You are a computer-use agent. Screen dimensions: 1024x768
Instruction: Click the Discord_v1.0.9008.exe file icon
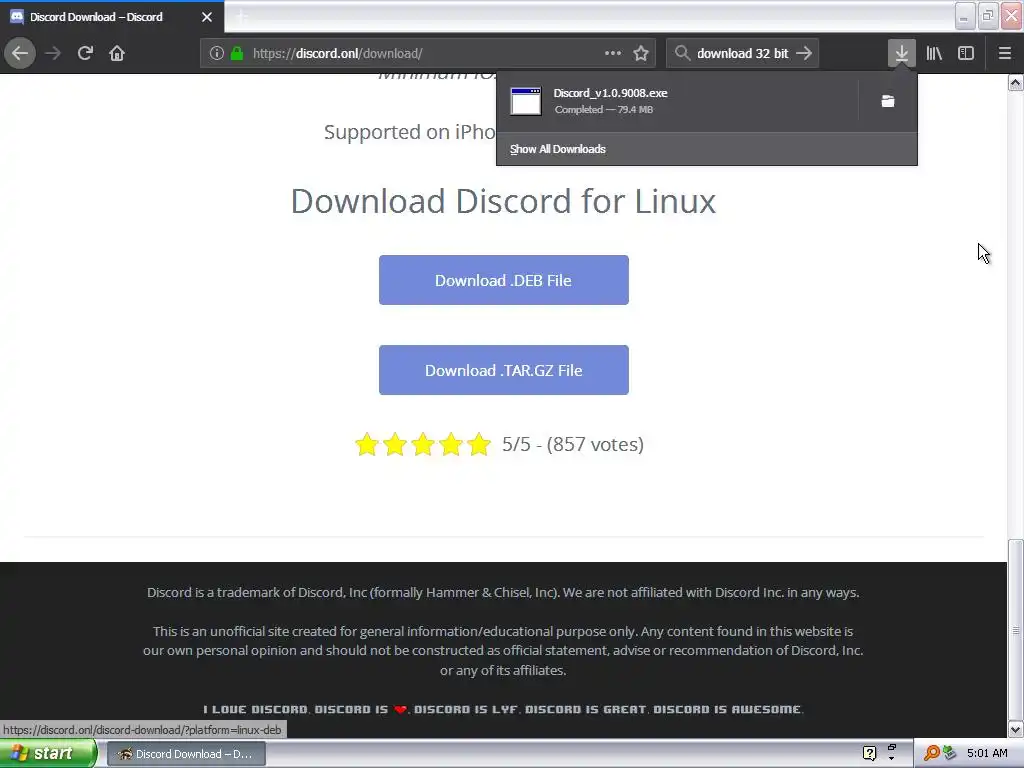pyautogui.click(x=525, y=101)
